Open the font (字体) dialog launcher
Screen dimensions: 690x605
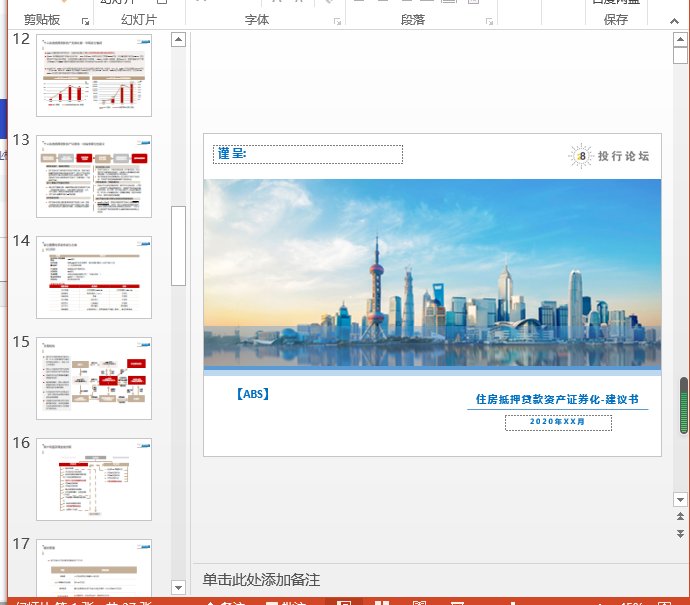pyautogui.click(x=336, y=21)
